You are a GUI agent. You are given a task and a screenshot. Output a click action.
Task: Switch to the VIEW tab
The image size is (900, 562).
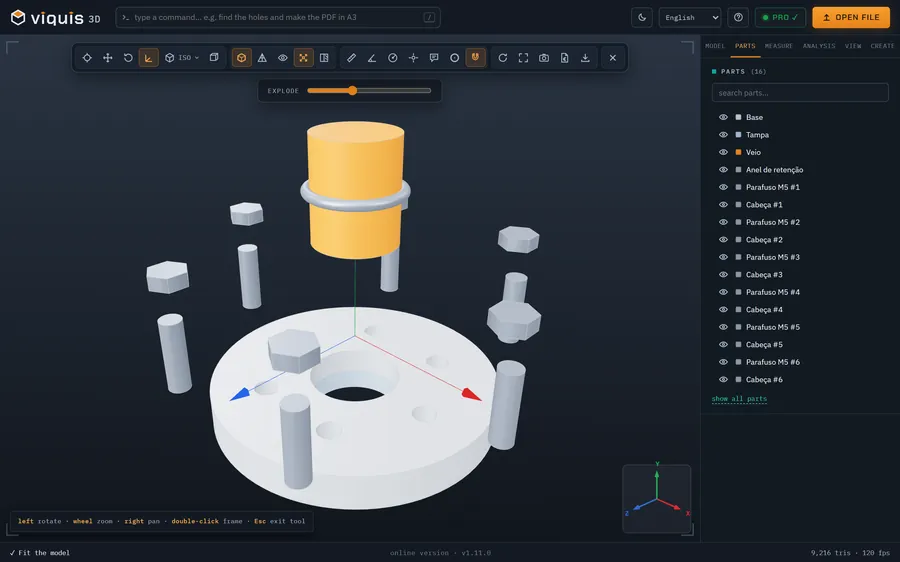click(x=853, y=46)
